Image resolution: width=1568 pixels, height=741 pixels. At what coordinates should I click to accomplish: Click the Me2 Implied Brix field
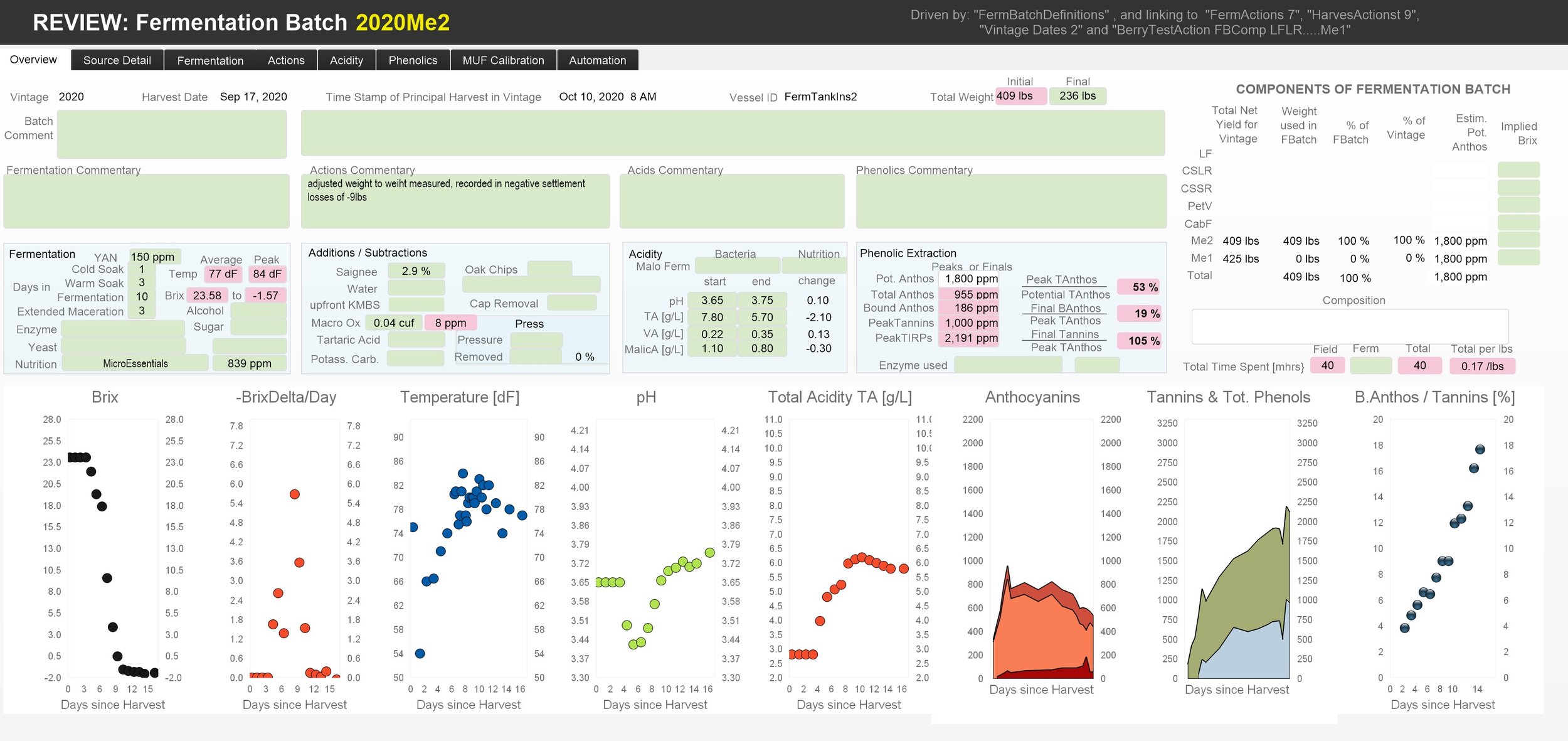point(1518,240)
